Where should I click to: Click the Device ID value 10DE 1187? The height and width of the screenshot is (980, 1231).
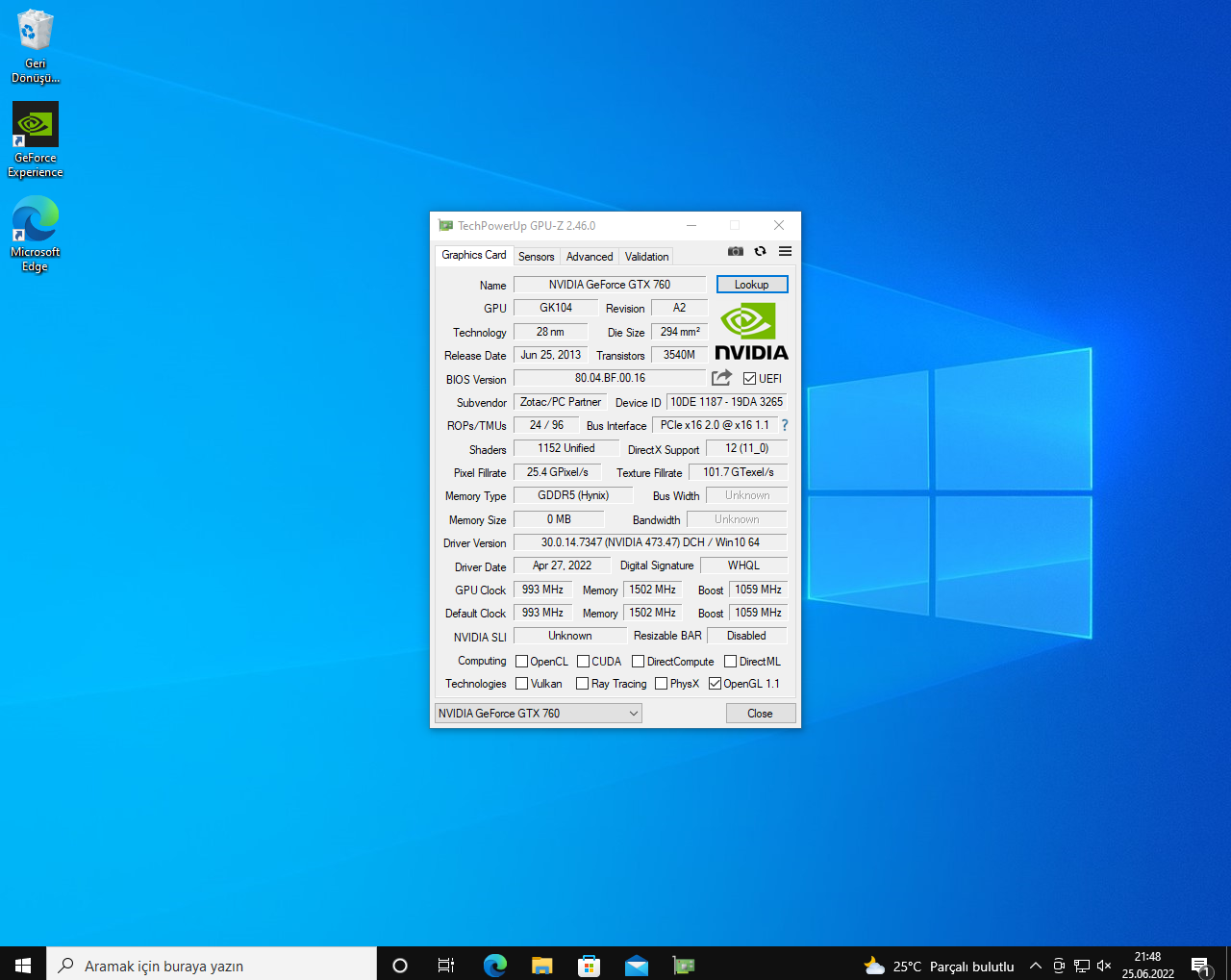[726, 402]
